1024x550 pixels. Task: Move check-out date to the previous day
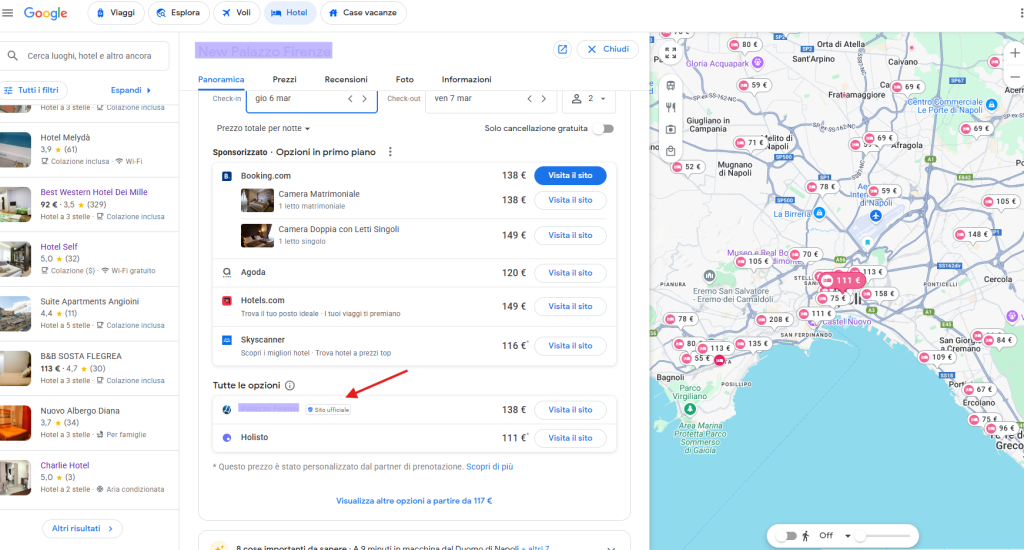point(529,99)
